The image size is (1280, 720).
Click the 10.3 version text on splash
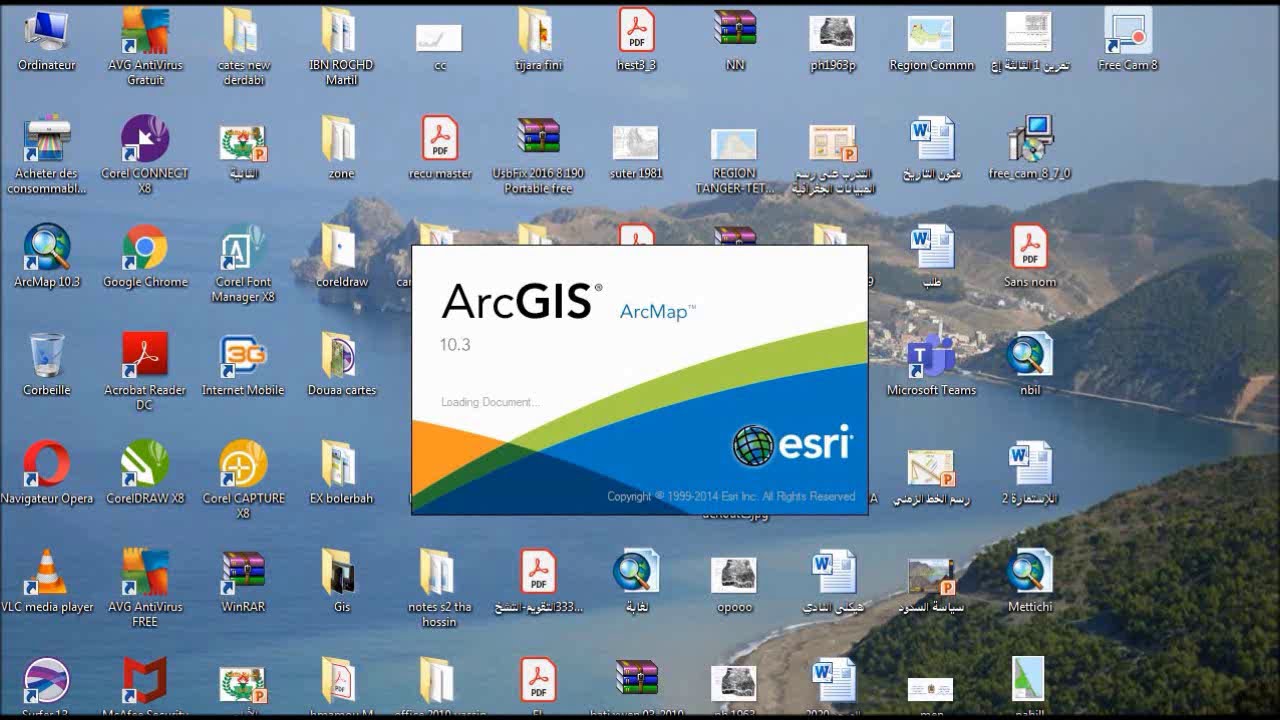pos(455,345)
